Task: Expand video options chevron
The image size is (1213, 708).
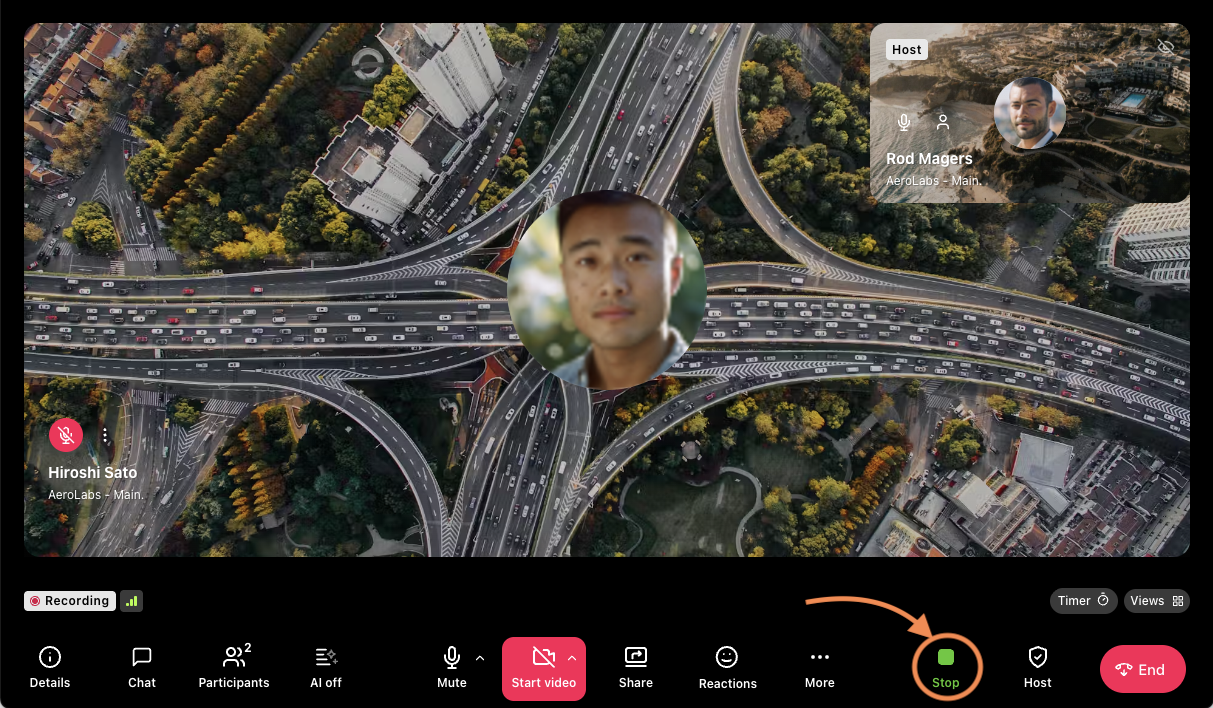Action: coord(570,657)
